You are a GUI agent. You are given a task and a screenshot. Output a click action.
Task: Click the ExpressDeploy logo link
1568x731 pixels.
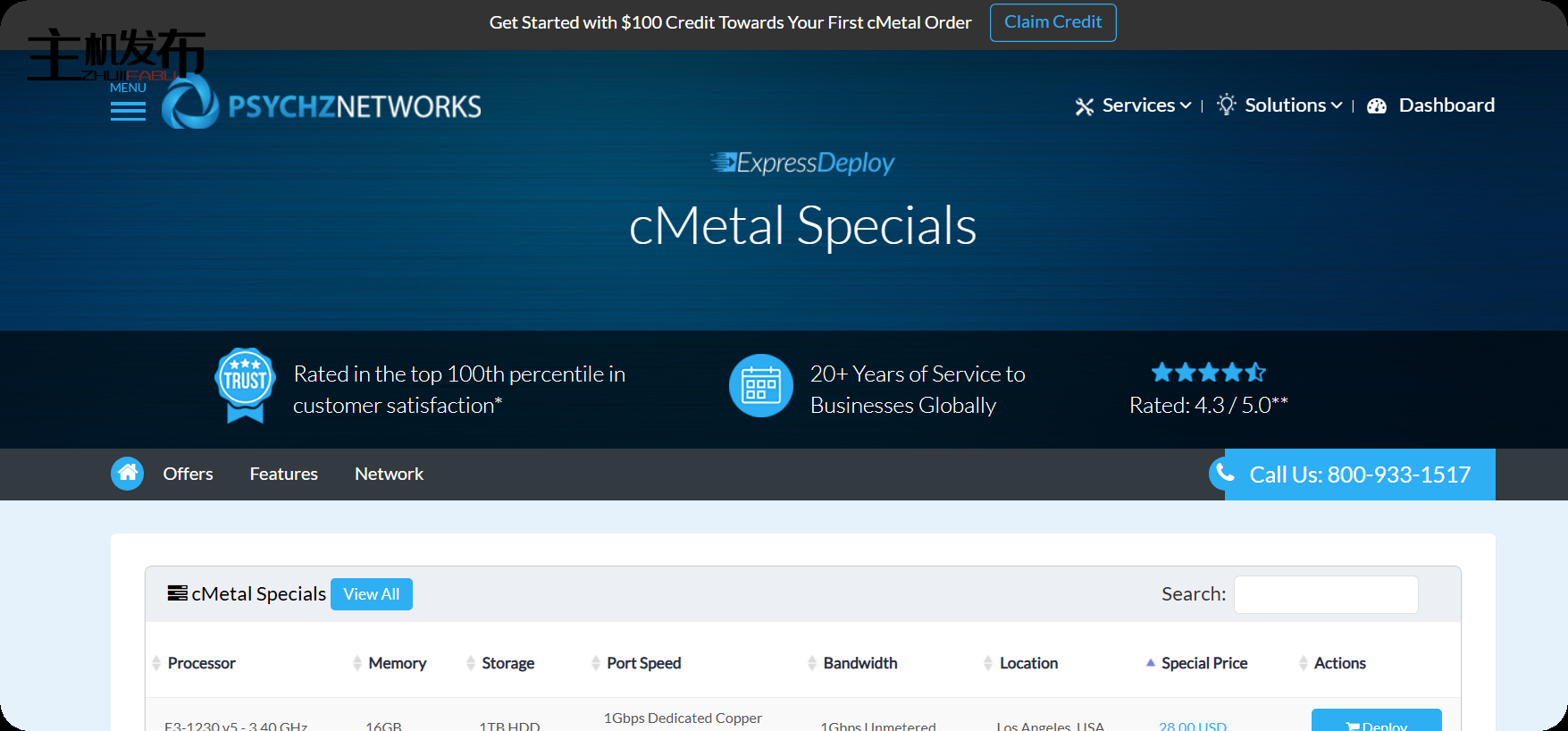802,163
